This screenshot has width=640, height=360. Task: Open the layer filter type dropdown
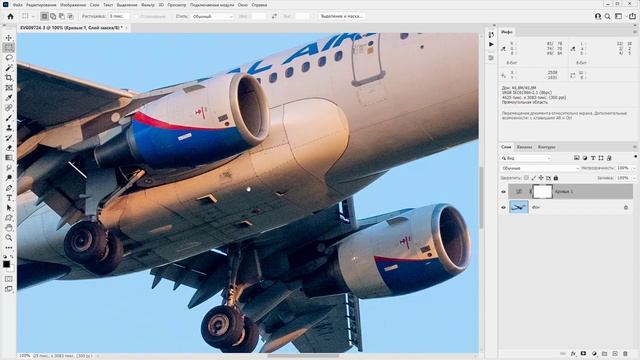(526, 158)
